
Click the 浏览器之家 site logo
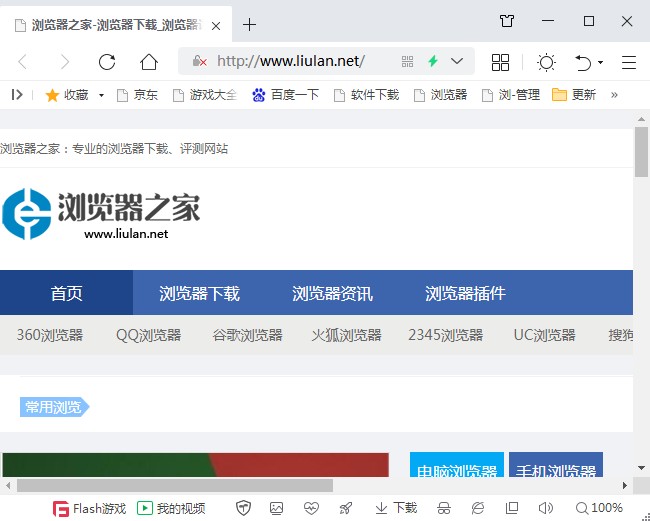point(101,214)
